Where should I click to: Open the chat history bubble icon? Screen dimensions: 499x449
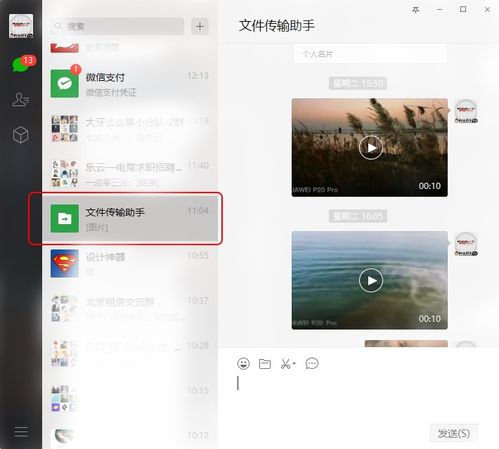pos(312,363)
